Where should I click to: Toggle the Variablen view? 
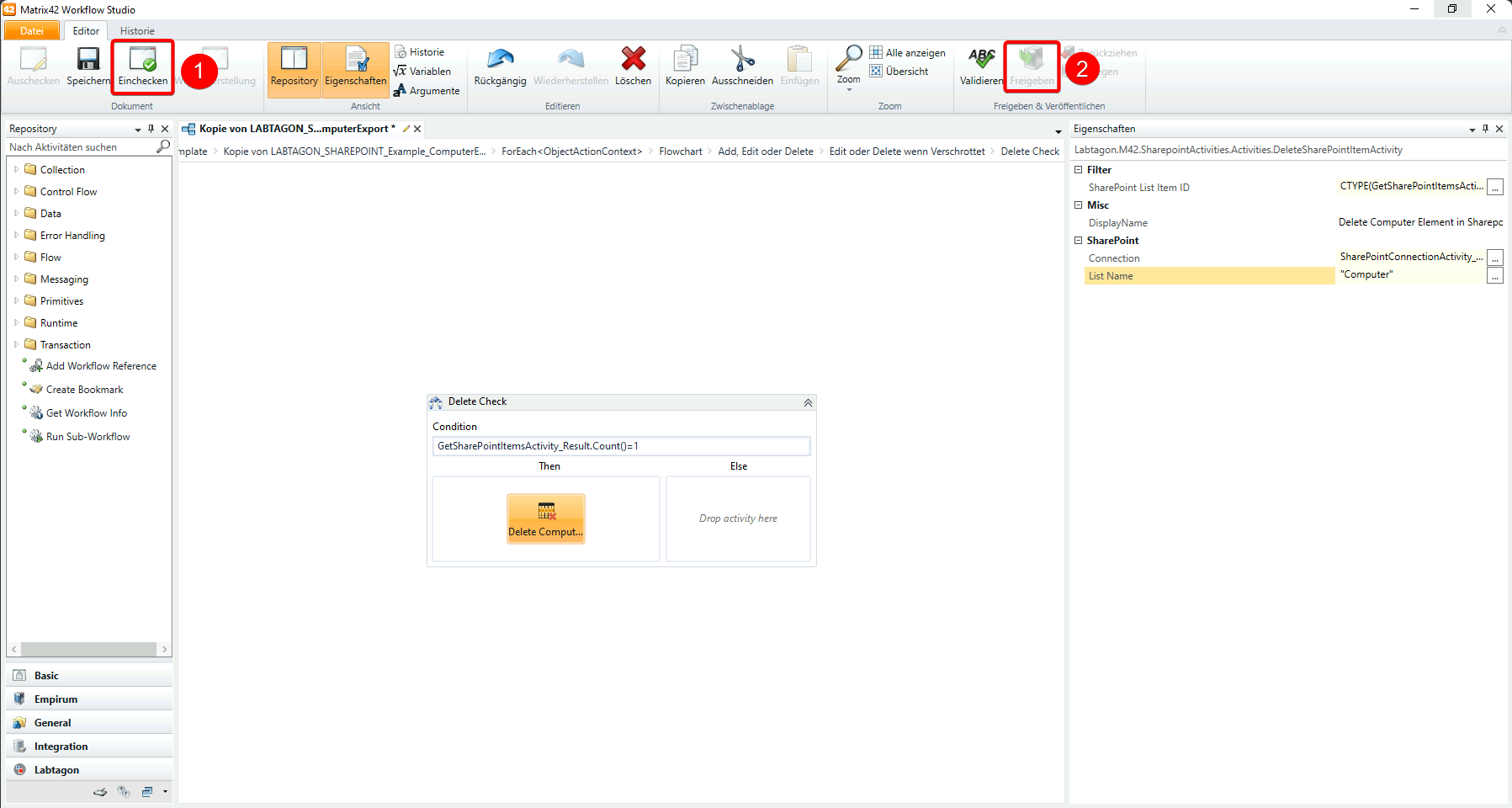[422, 72]
